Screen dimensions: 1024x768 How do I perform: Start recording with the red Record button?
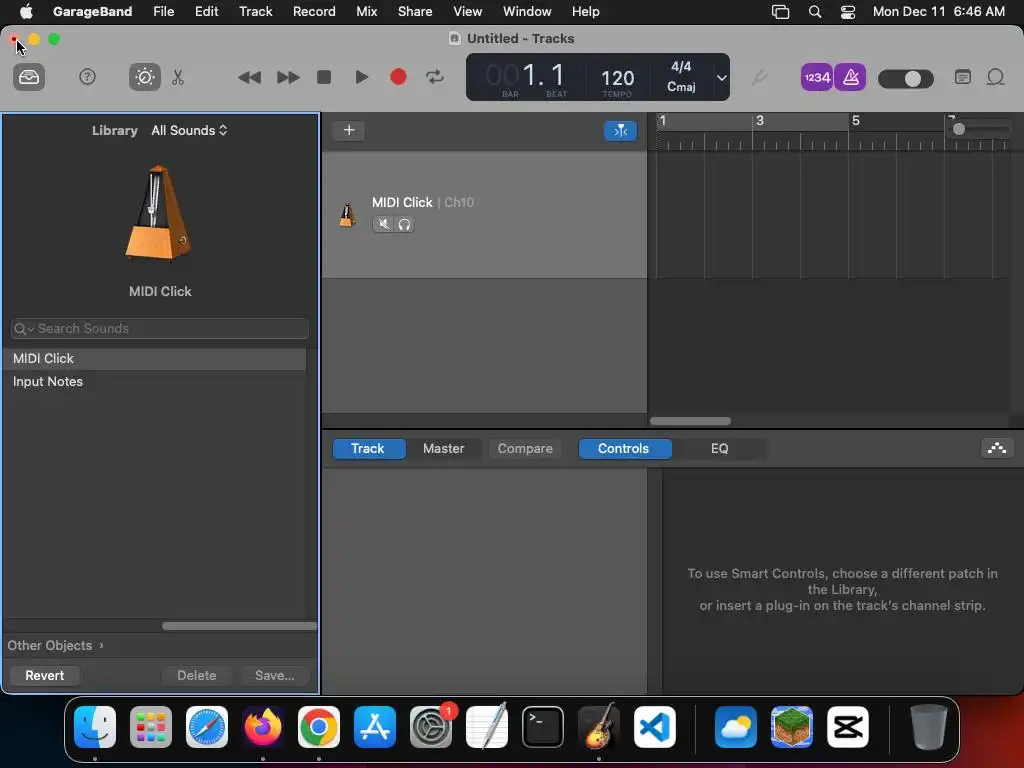[398, 77]
